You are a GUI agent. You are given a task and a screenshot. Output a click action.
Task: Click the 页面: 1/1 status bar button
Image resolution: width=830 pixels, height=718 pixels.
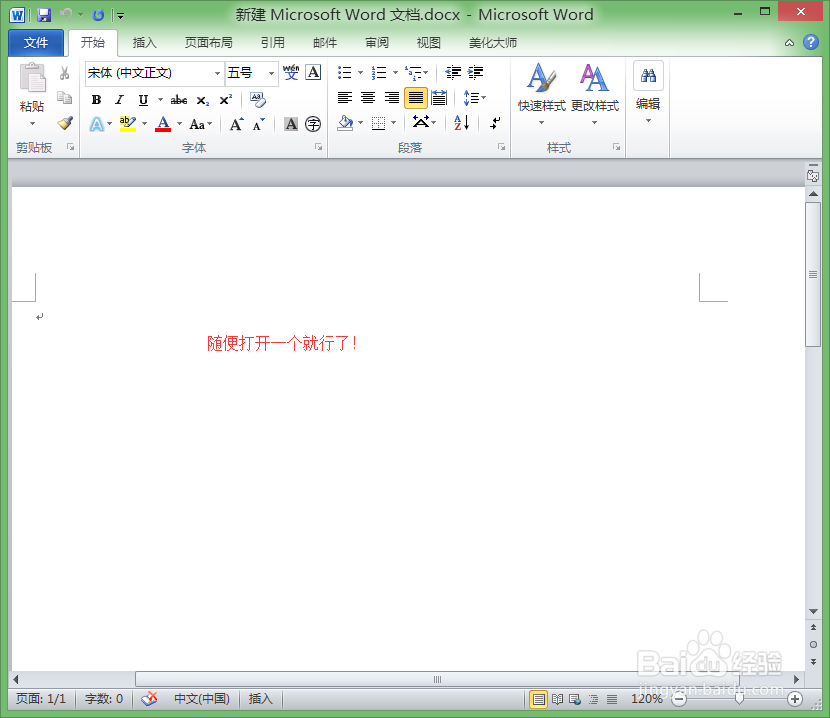41,699
